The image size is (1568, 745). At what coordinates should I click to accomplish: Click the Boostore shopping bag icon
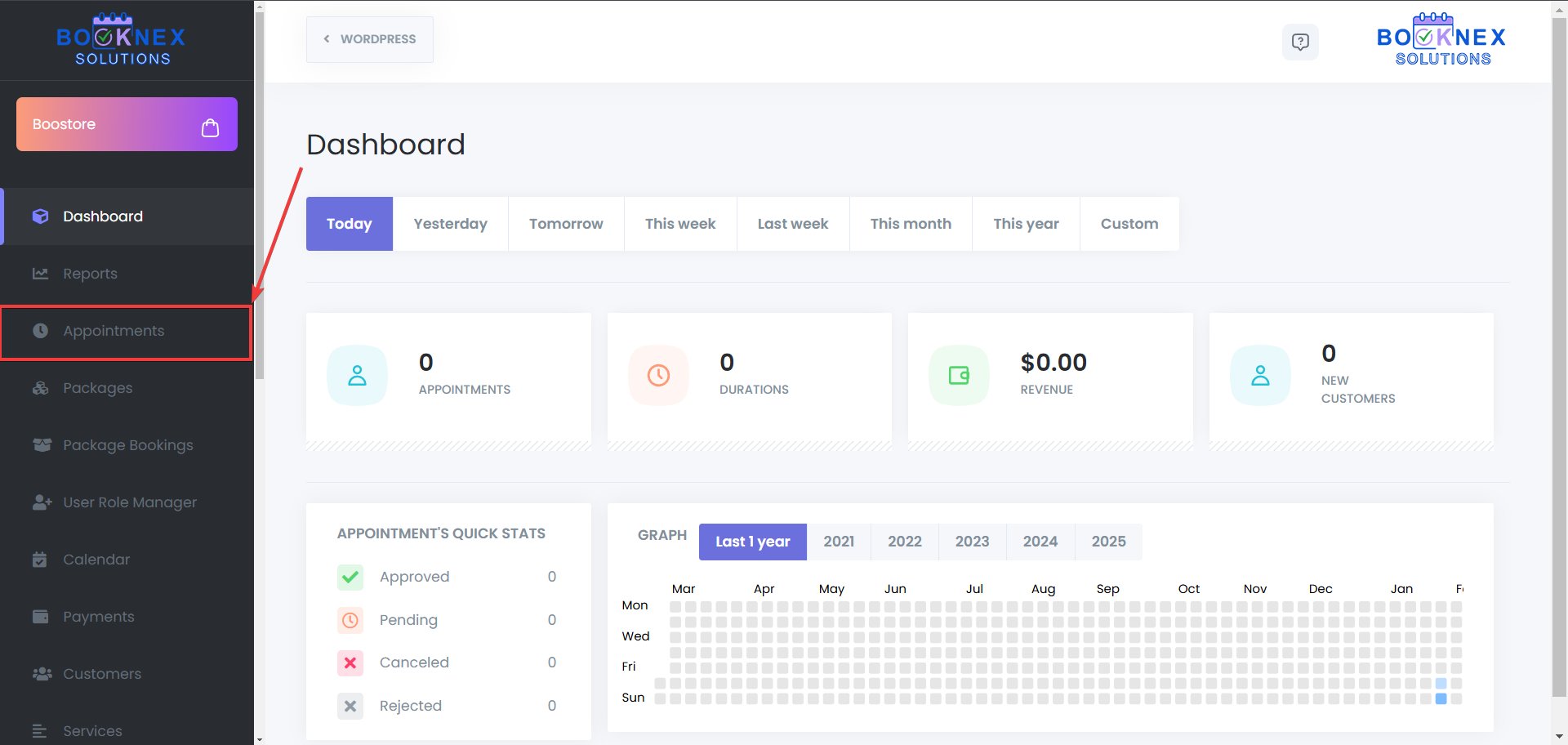[210, 127]
